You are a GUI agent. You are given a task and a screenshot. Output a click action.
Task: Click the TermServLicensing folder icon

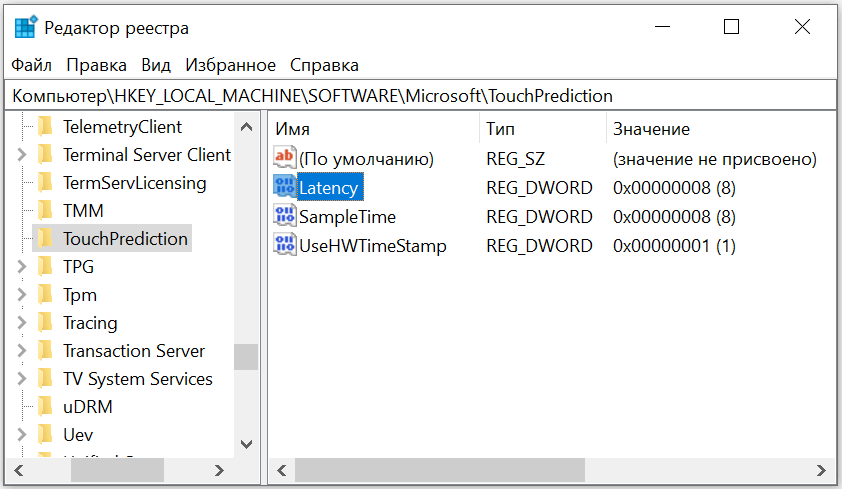pyautogui.click(x=46, y=183)
